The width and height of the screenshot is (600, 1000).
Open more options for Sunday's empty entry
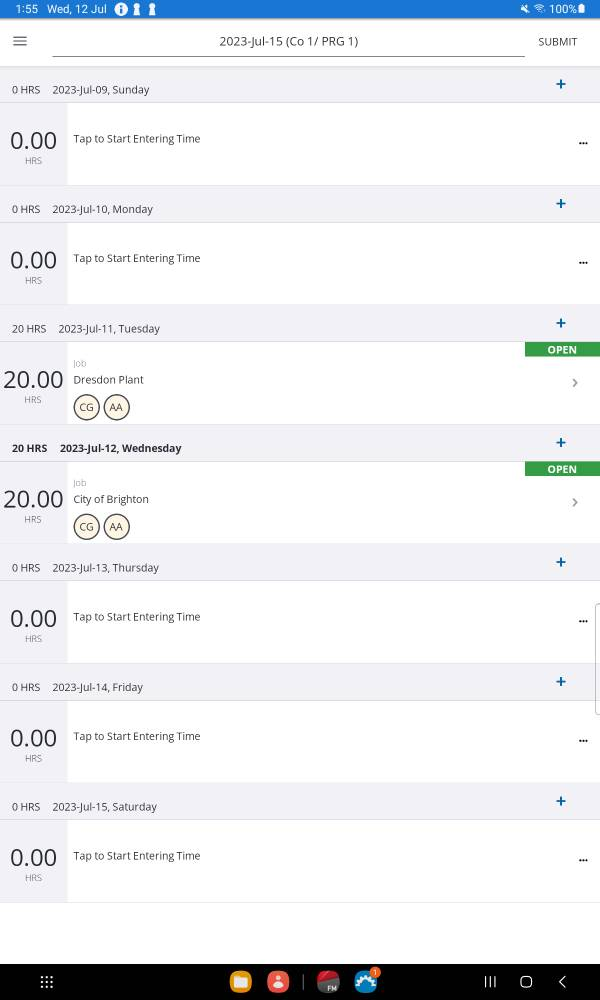coord(583,143)
